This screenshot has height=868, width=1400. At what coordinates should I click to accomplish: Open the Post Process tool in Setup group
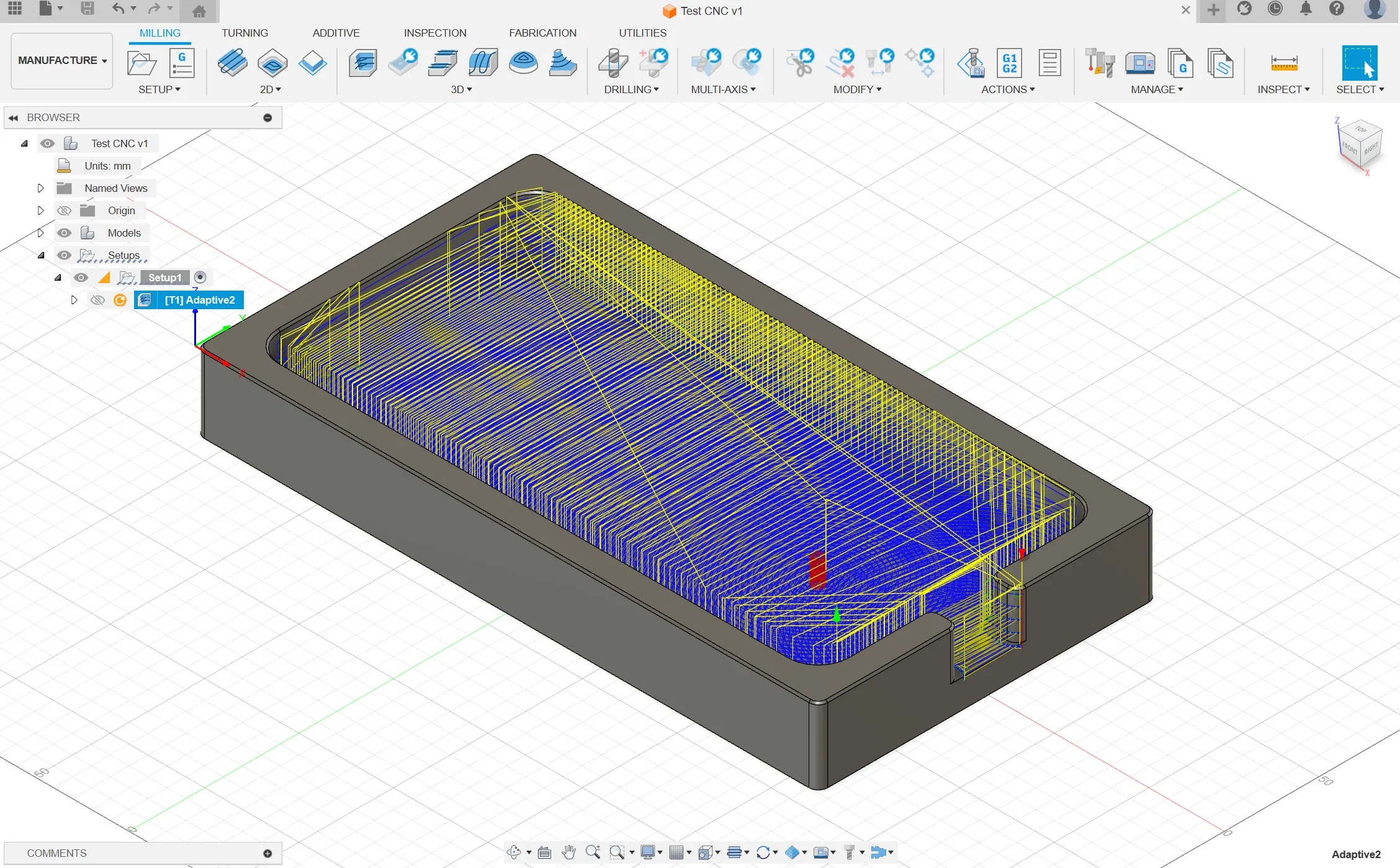tap(181, 62)
